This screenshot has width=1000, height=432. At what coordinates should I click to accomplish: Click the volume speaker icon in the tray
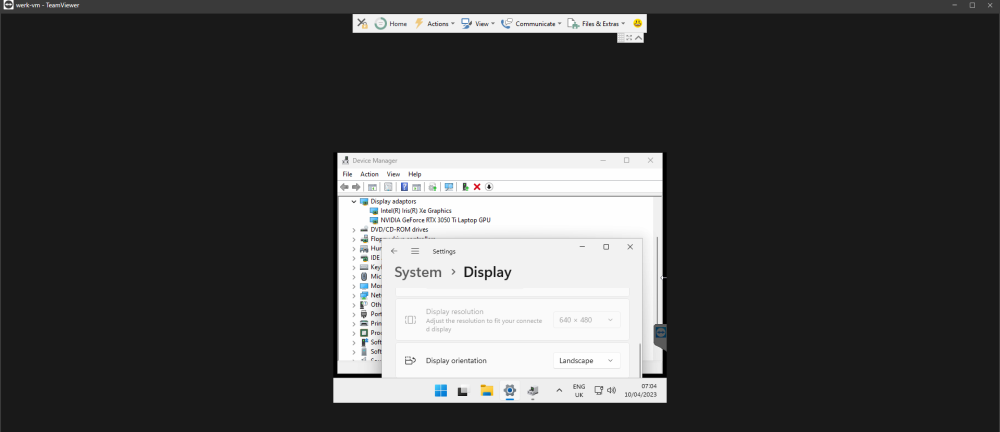[612, 391]
